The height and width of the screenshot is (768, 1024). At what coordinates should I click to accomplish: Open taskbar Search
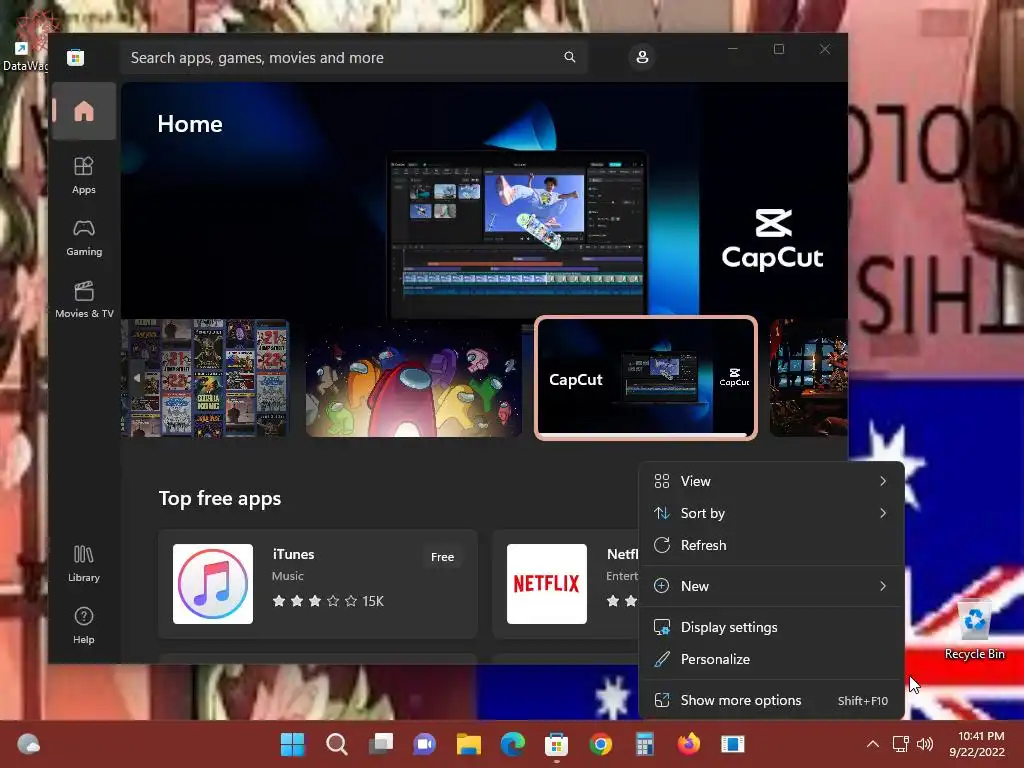336,744
